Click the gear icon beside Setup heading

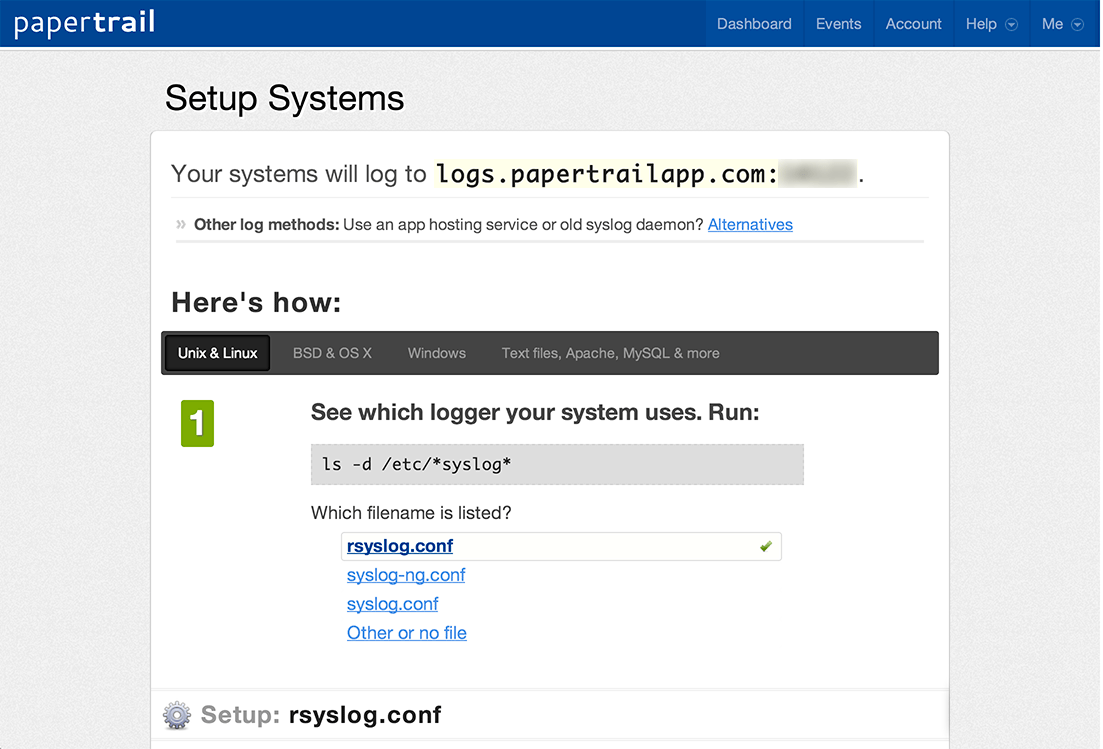(177, 715)
